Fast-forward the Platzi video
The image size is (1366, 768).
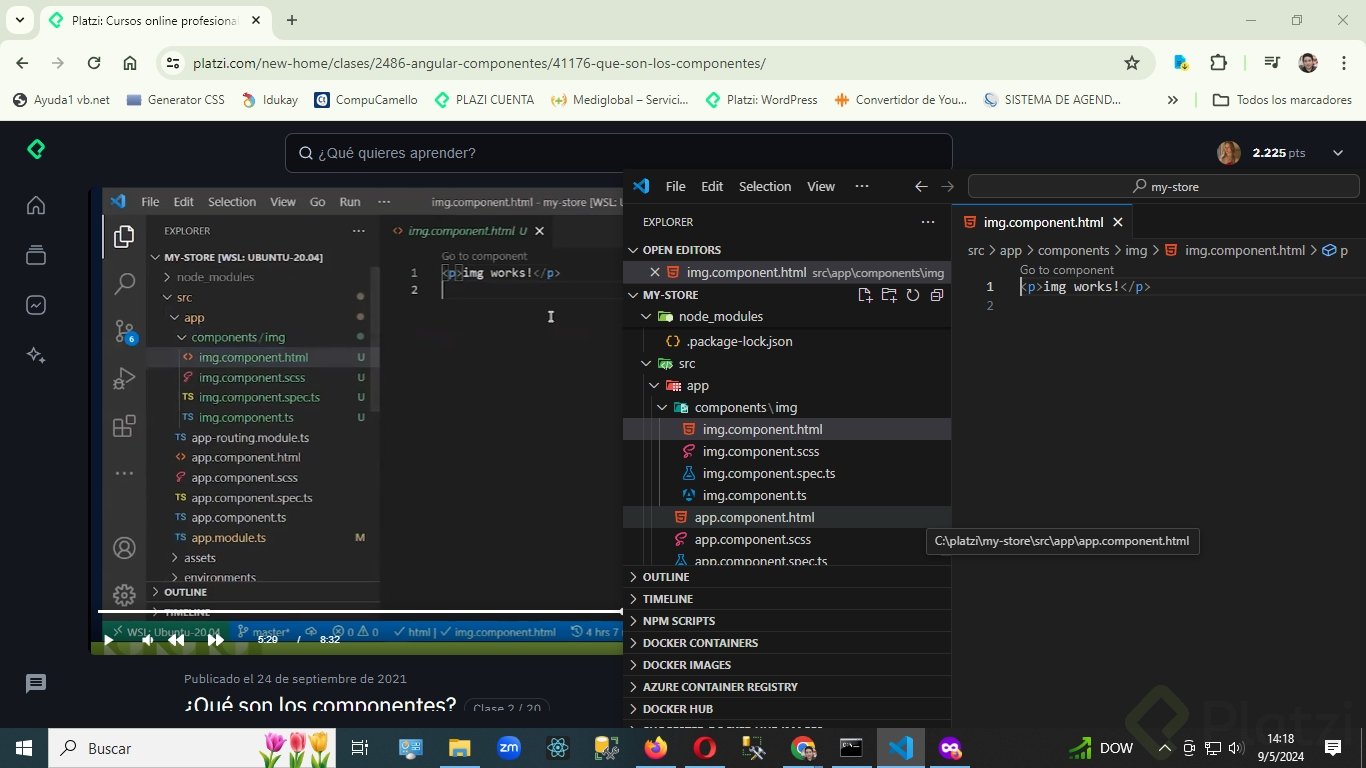215,640
